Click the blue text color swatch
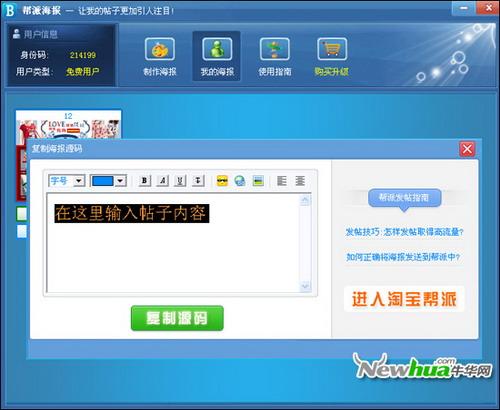The height and width of the screenshot is (410, 500). [x=102, y=181]
